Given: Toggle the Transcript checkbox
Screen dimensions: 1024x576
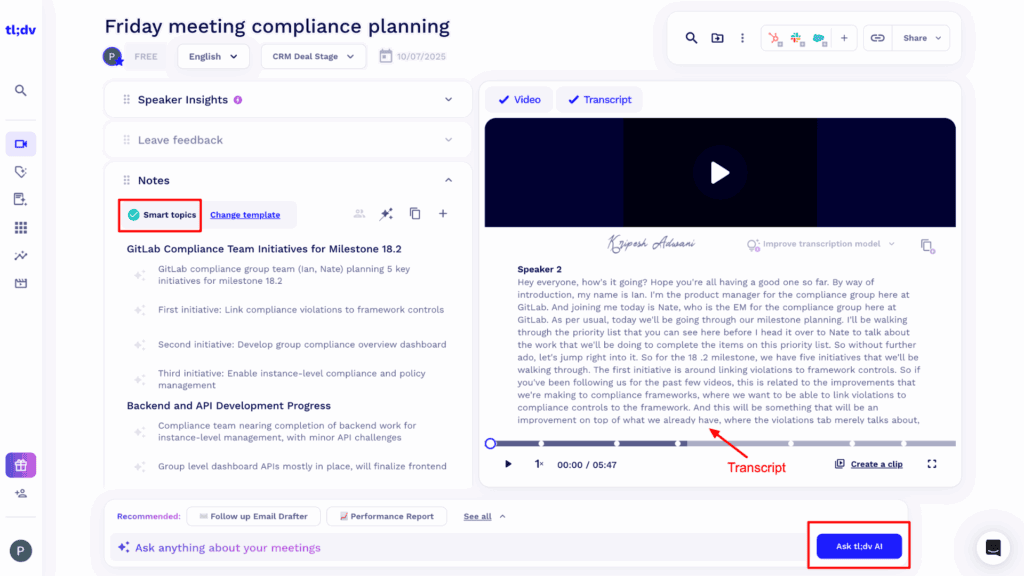Looking at the screenshot, I should pyautogui.click(x=598, y=99).
